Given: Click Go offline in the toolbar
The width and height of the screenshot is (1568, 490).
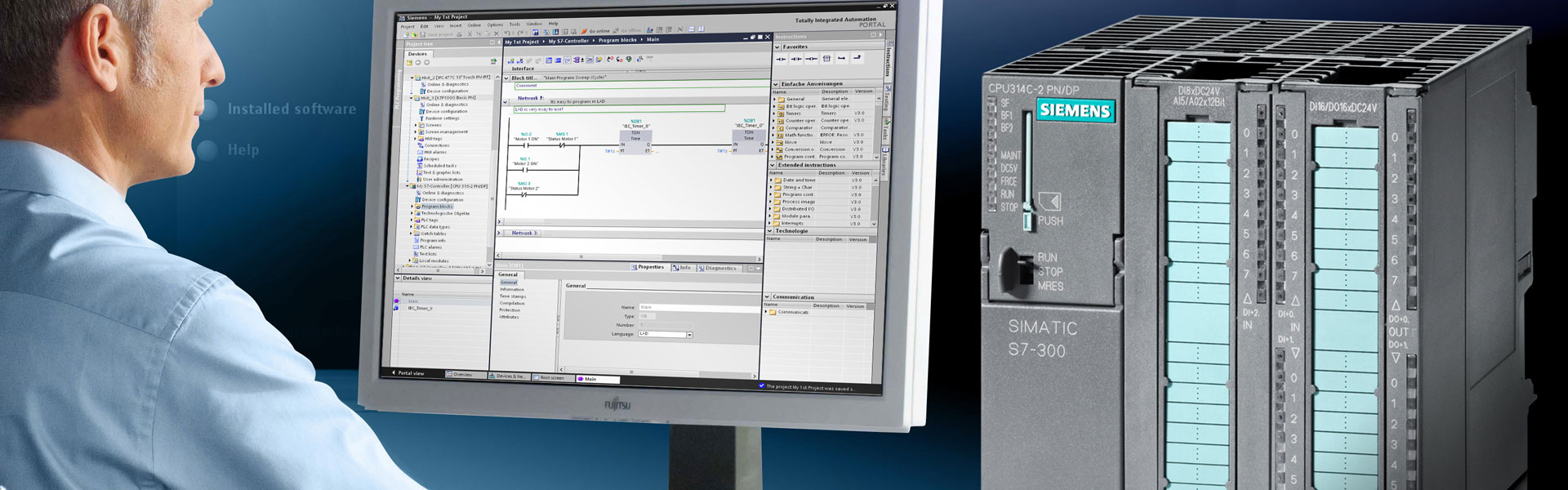Looking at the screenshot, I should point(626,30).
